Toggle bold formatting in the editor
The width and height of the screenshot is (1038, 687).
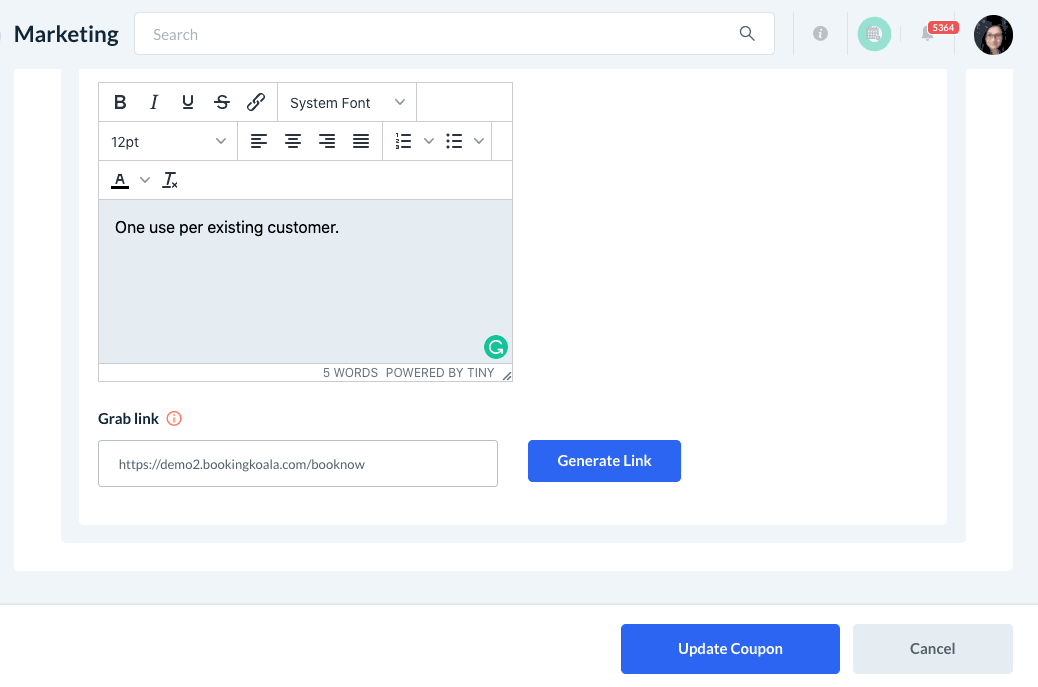pos(120,102)
